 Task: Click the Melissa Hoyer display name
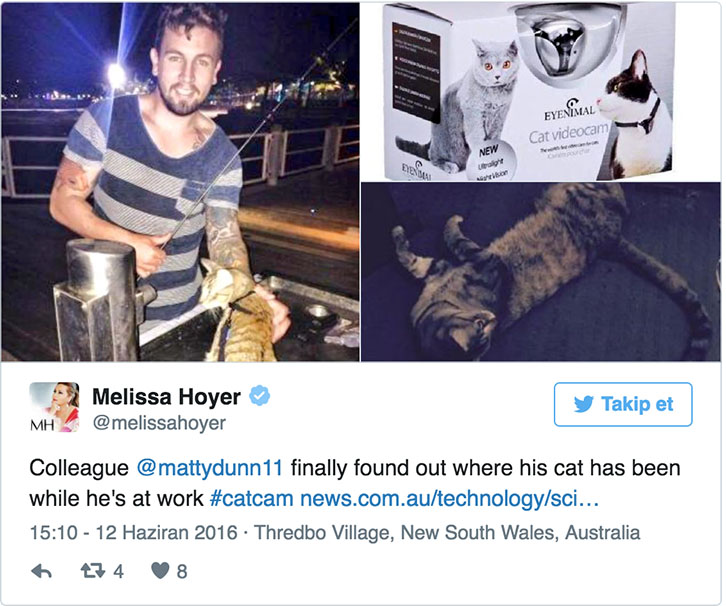click(166, 397)
